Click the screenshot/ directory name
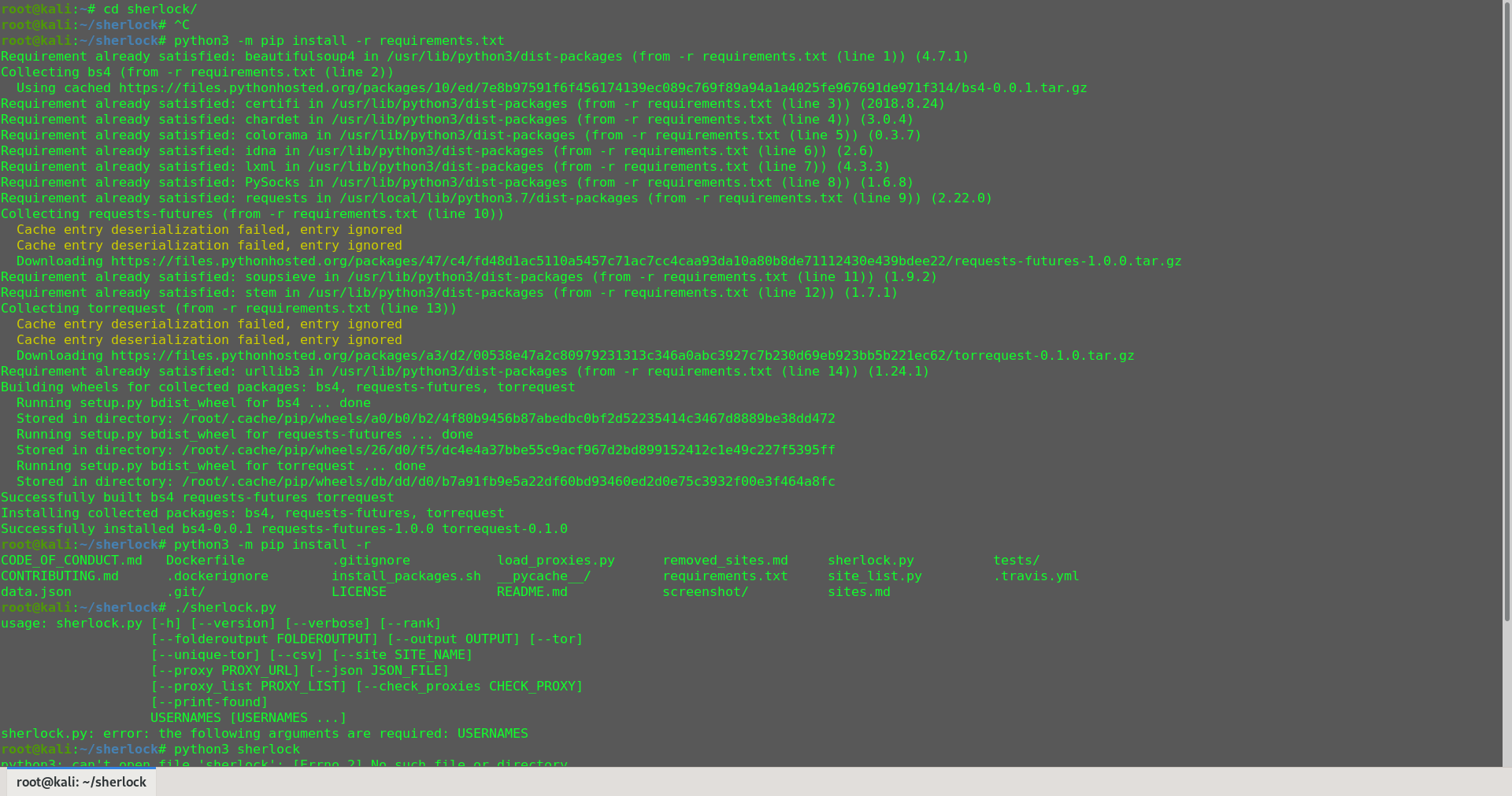The width and height of the screenshot is (1512, 796). (x=706, y=592)
